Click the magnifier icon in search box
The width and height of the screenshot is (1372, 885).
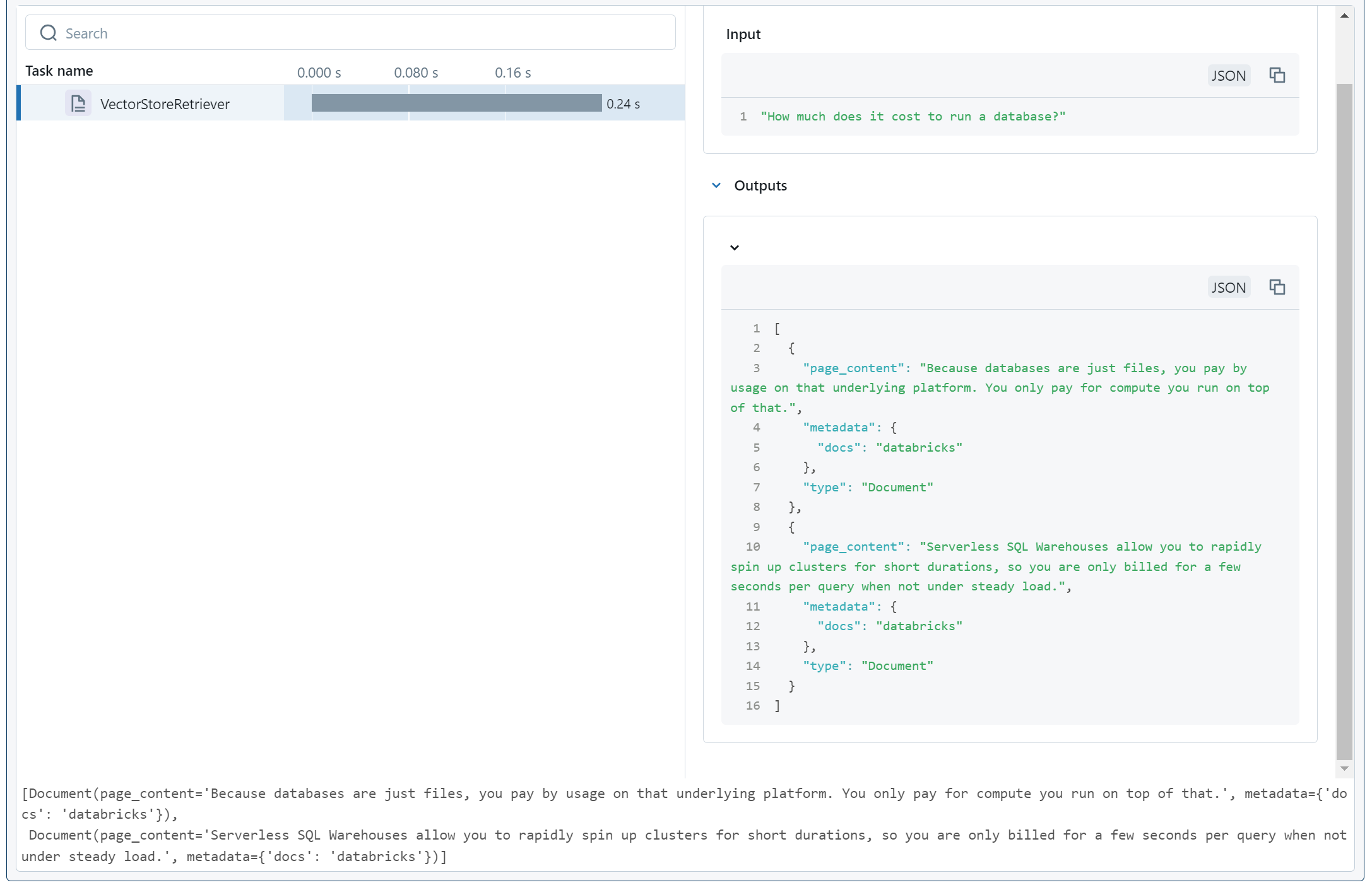48,33
